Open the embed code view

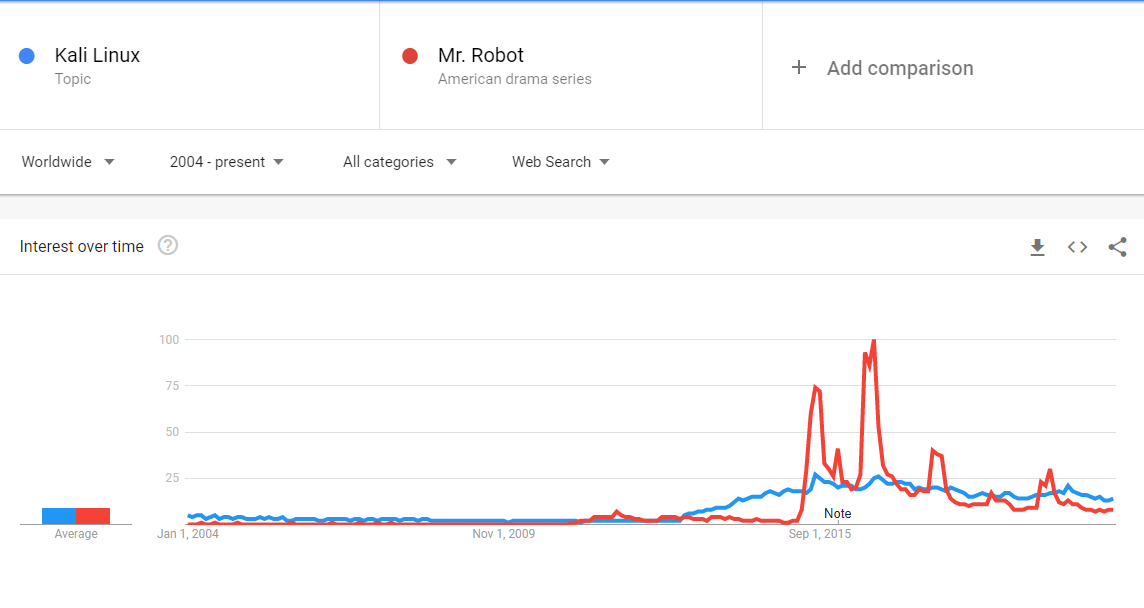(x=1077, y=247)
